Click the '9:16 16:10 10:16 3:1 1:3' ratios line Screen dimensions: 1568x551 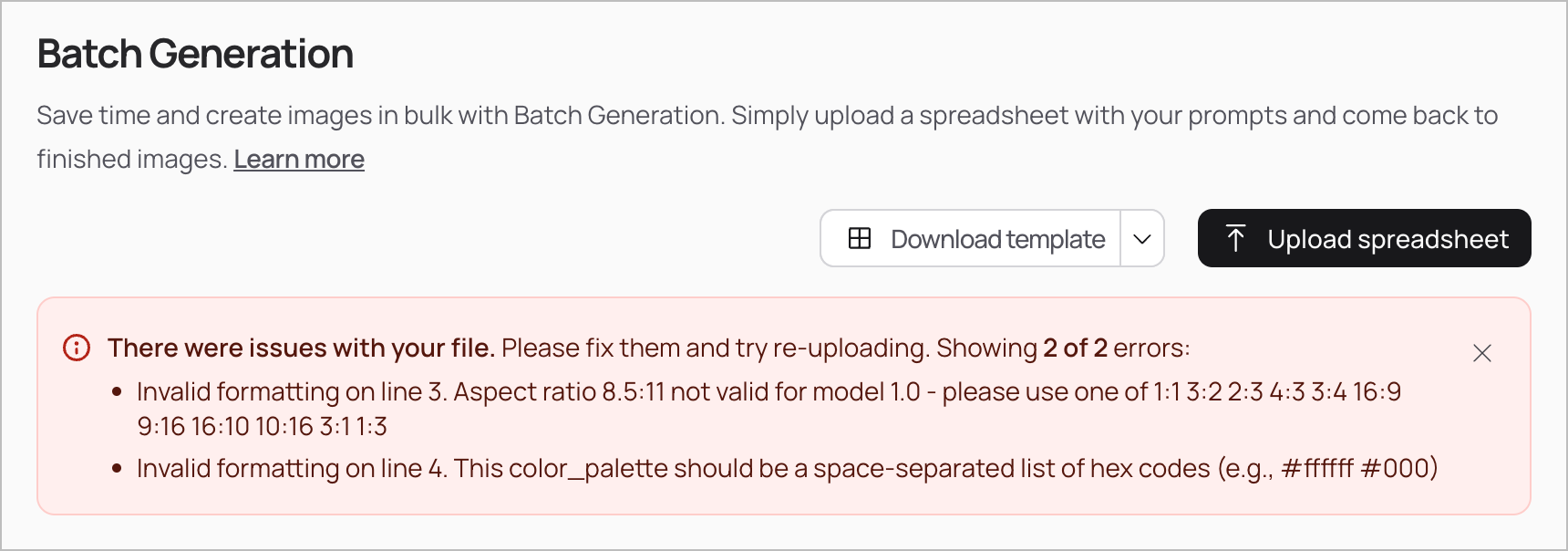(x=263, y=426)
